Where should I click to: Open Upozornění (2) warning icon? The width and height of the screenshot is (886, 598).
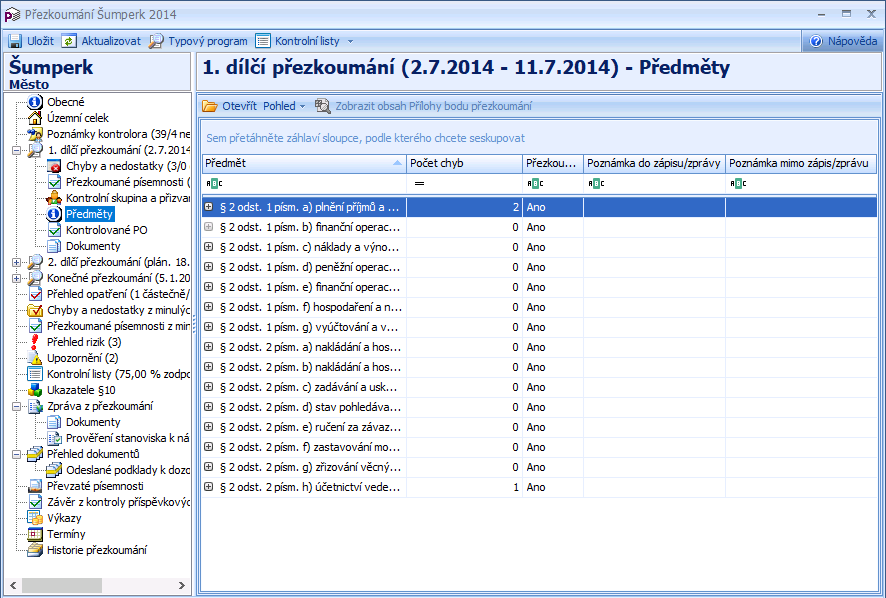click(x=35, y=358)
